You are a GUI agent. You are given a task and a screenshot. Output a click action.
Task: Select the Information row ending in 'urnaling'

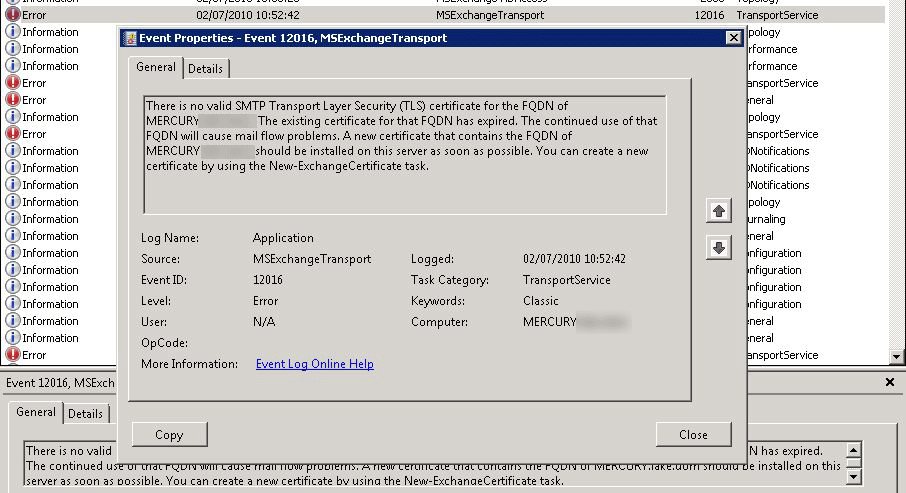click(443, 219)
